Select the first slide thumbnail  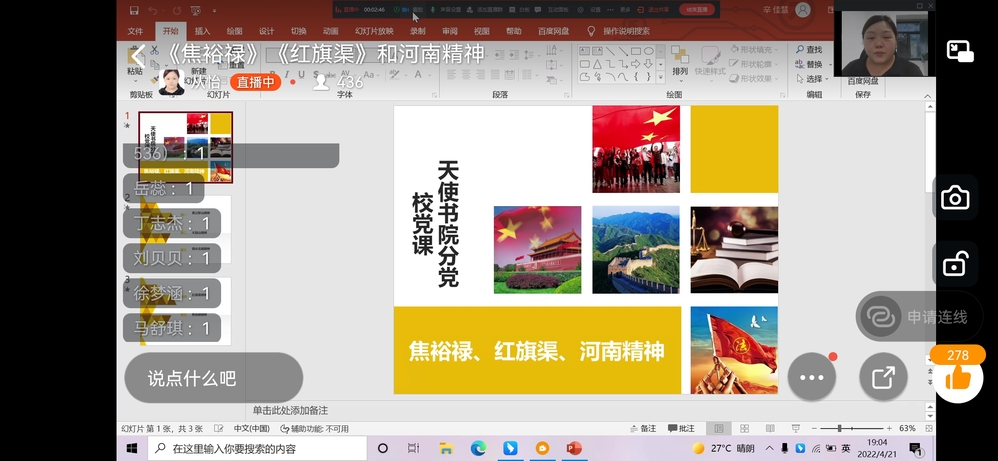coord(185,147)
